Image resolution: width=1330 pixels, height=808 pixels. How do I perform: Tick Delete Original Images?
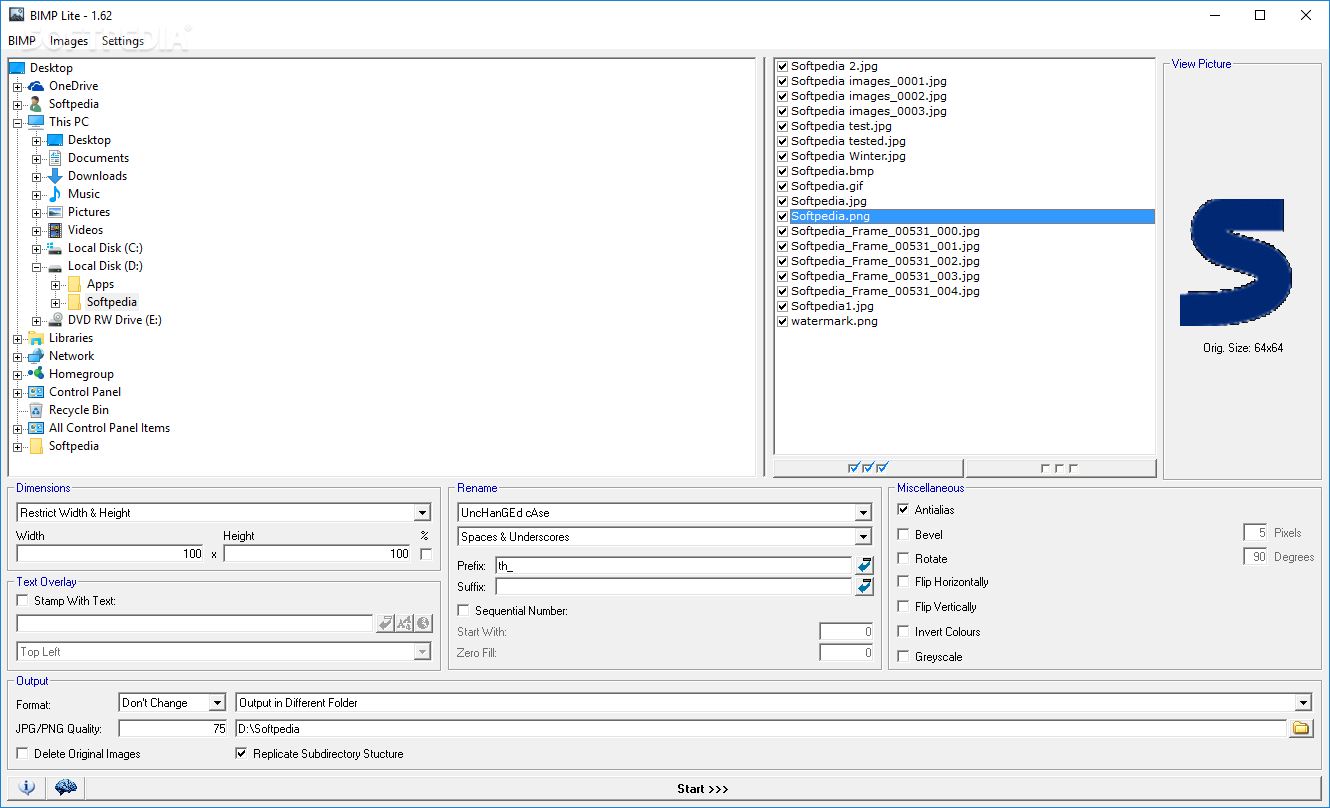pos(23,754)
